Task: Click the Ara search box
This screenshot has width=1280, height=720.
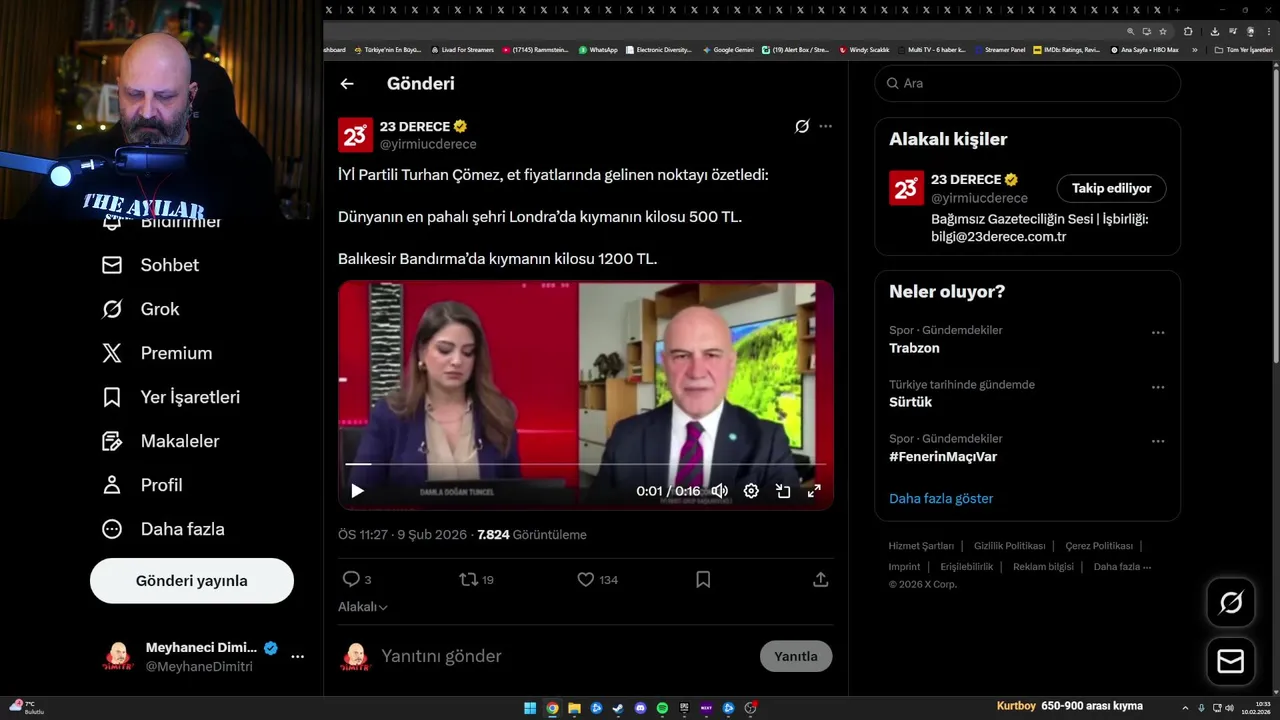Action: [x=1028, y=83]
